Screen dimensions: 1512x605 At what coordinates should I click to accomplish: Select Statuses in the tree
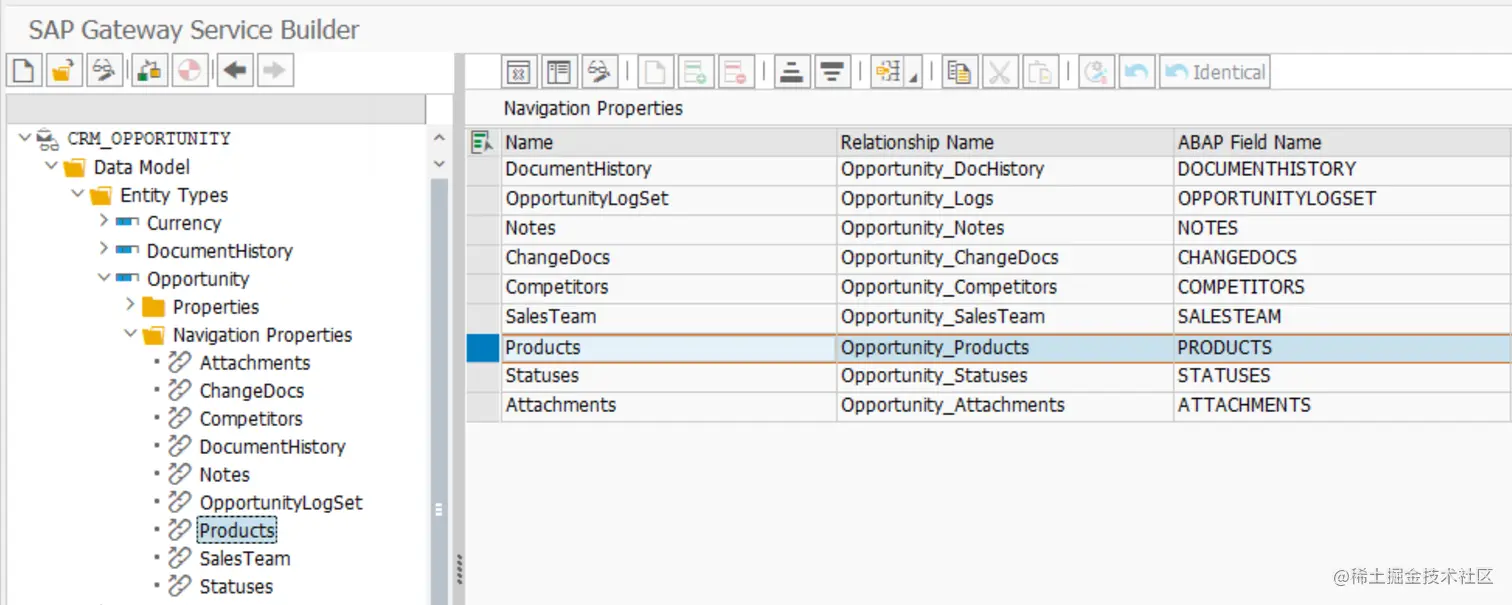236,586
